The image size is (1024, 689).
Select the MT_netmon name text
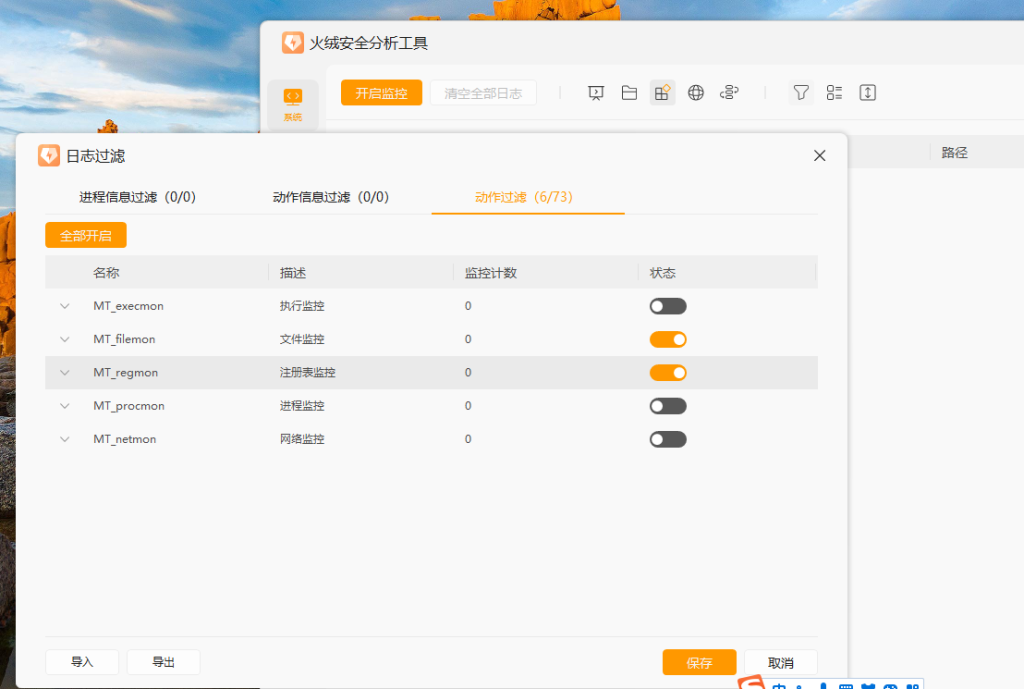click(125, 440)
